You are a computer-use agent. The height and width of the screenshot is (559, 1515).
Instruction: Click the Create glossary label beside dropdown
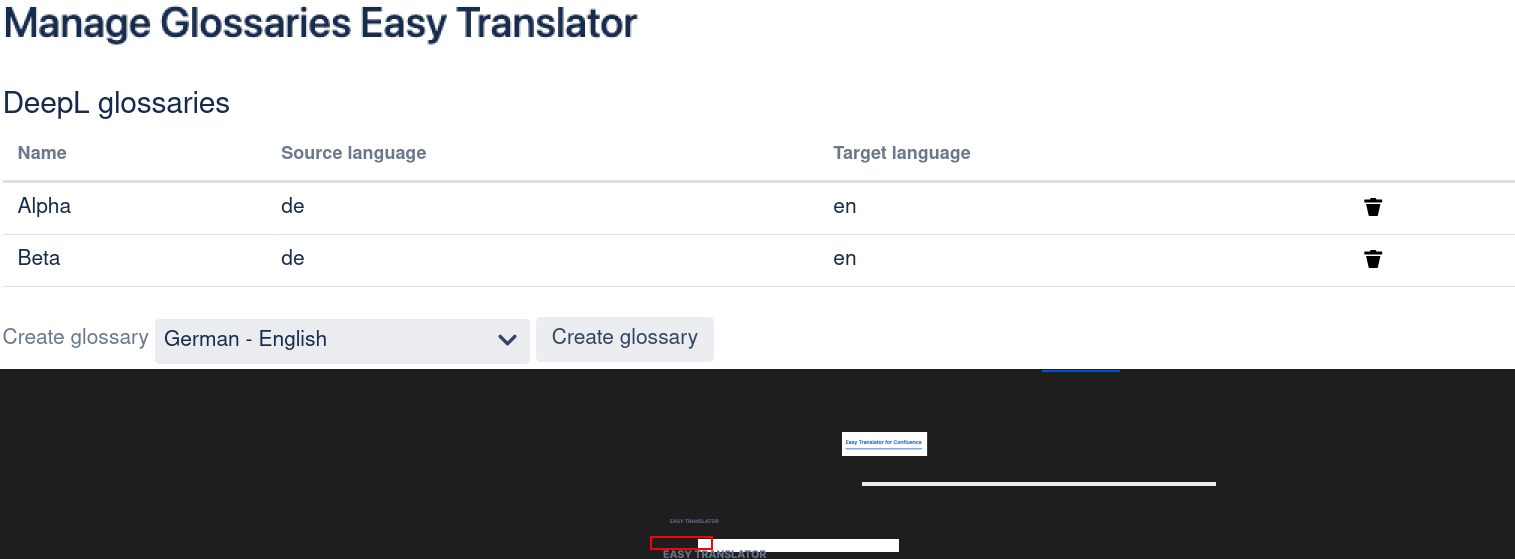(75, 338)
